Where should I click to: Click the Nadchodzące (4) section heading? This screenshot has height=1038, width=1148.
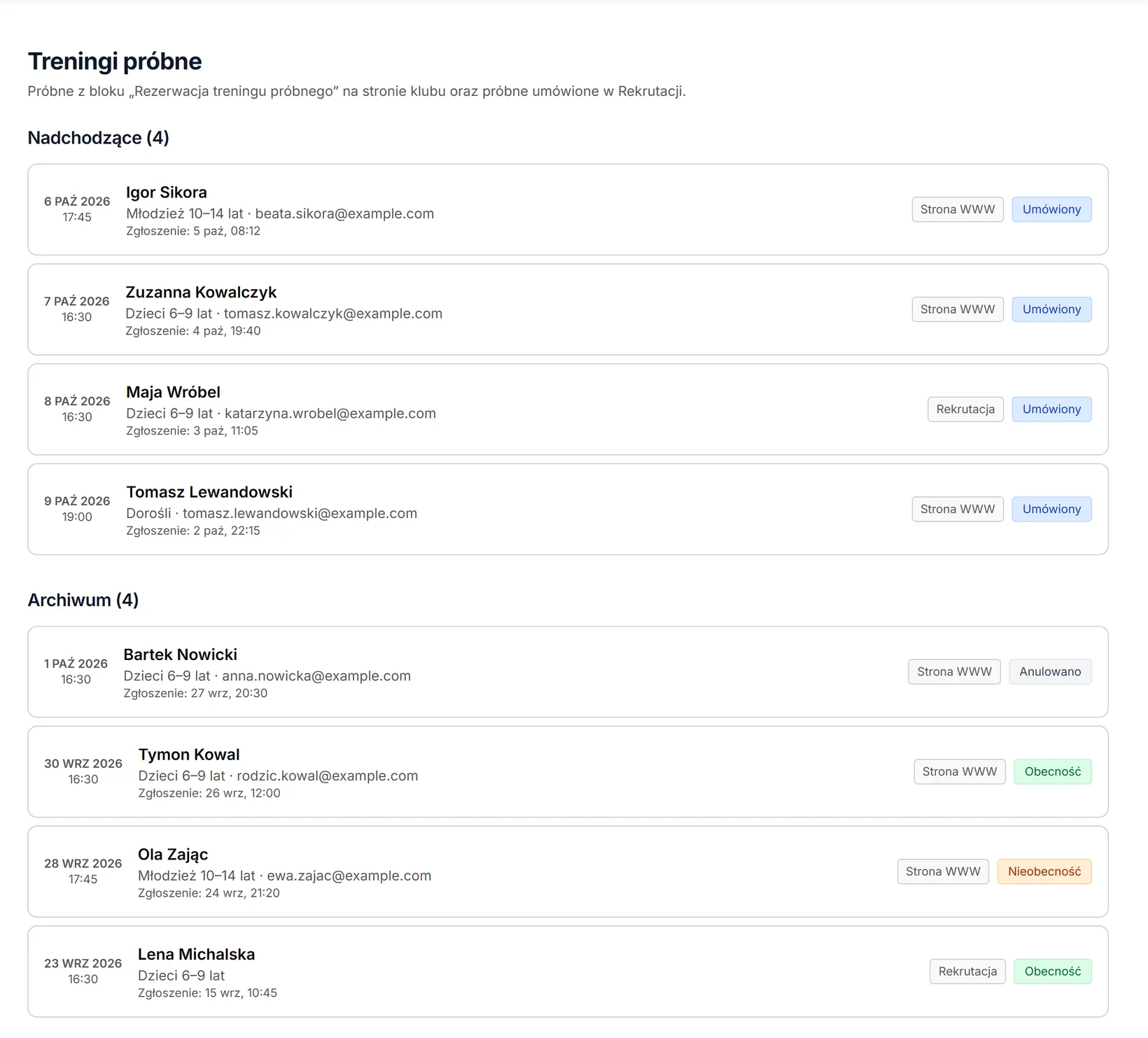click(98, 138)
